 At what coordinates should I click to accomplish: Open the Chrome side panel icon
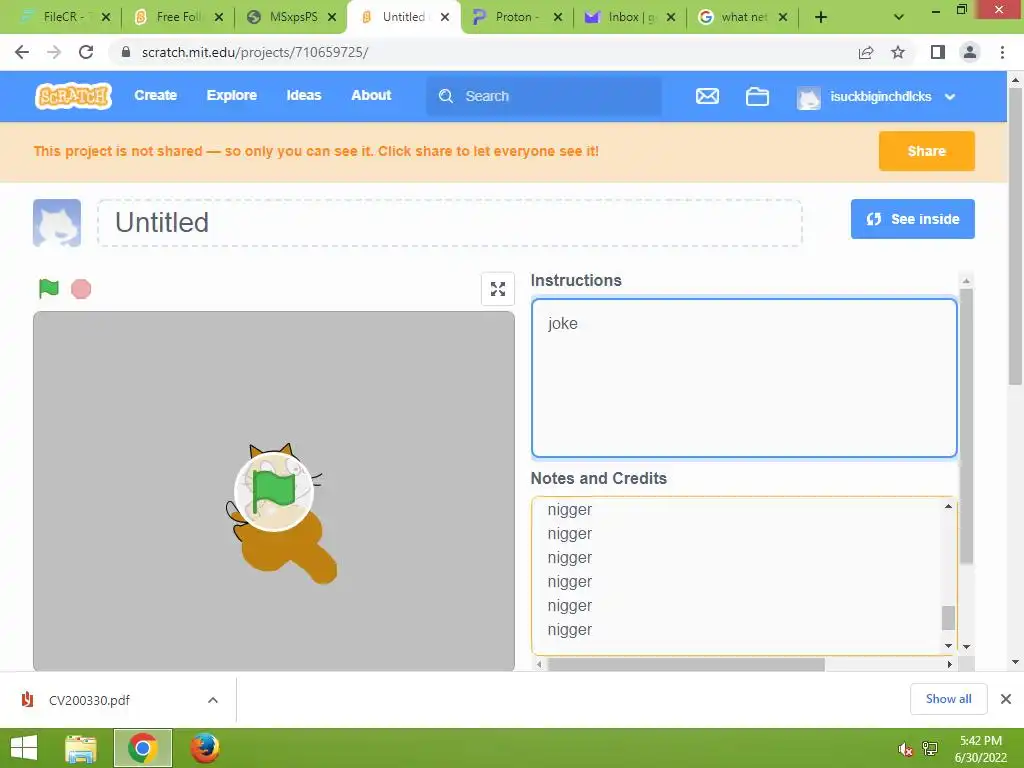pos(938,52)
